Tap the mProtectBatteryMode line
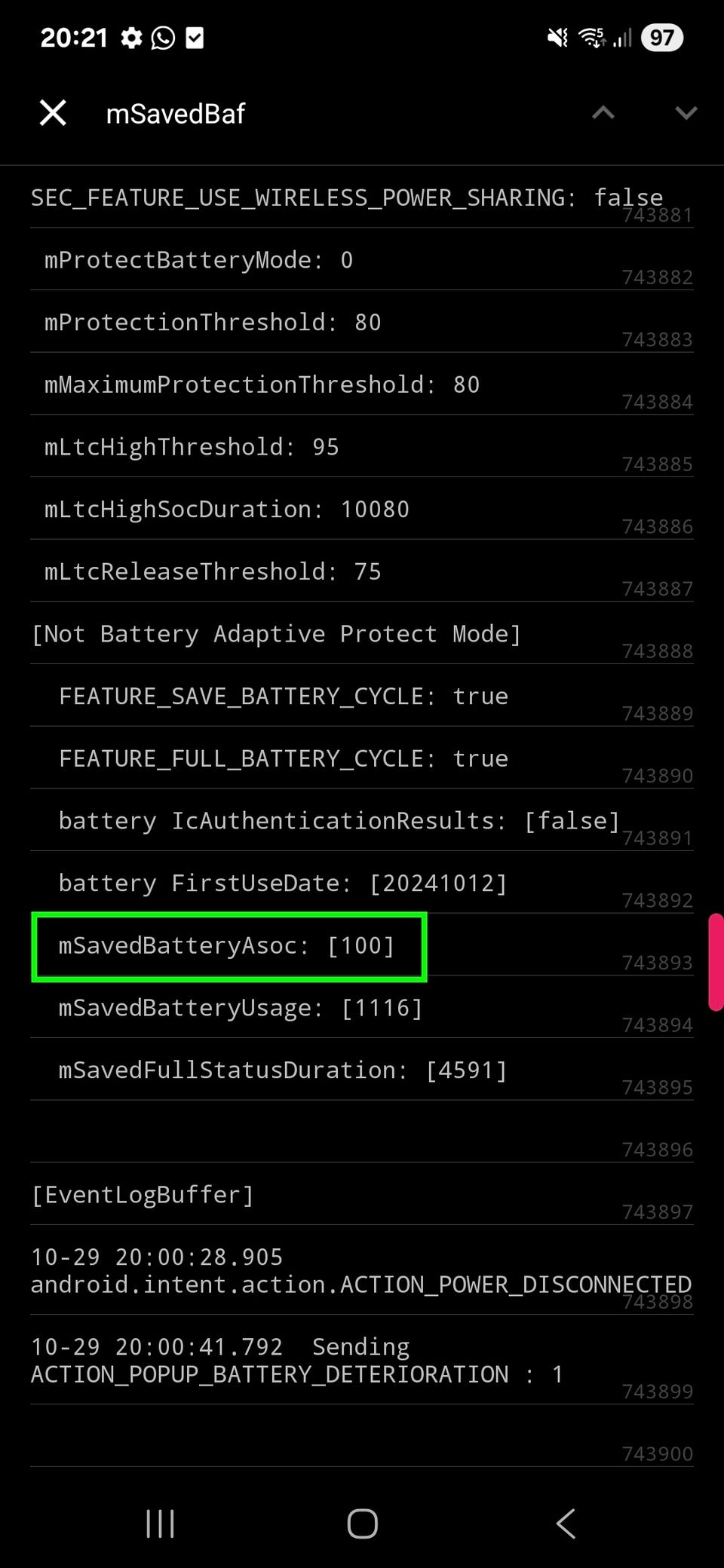Screen dimensions: 724x1568 click(x=198, y=260)
